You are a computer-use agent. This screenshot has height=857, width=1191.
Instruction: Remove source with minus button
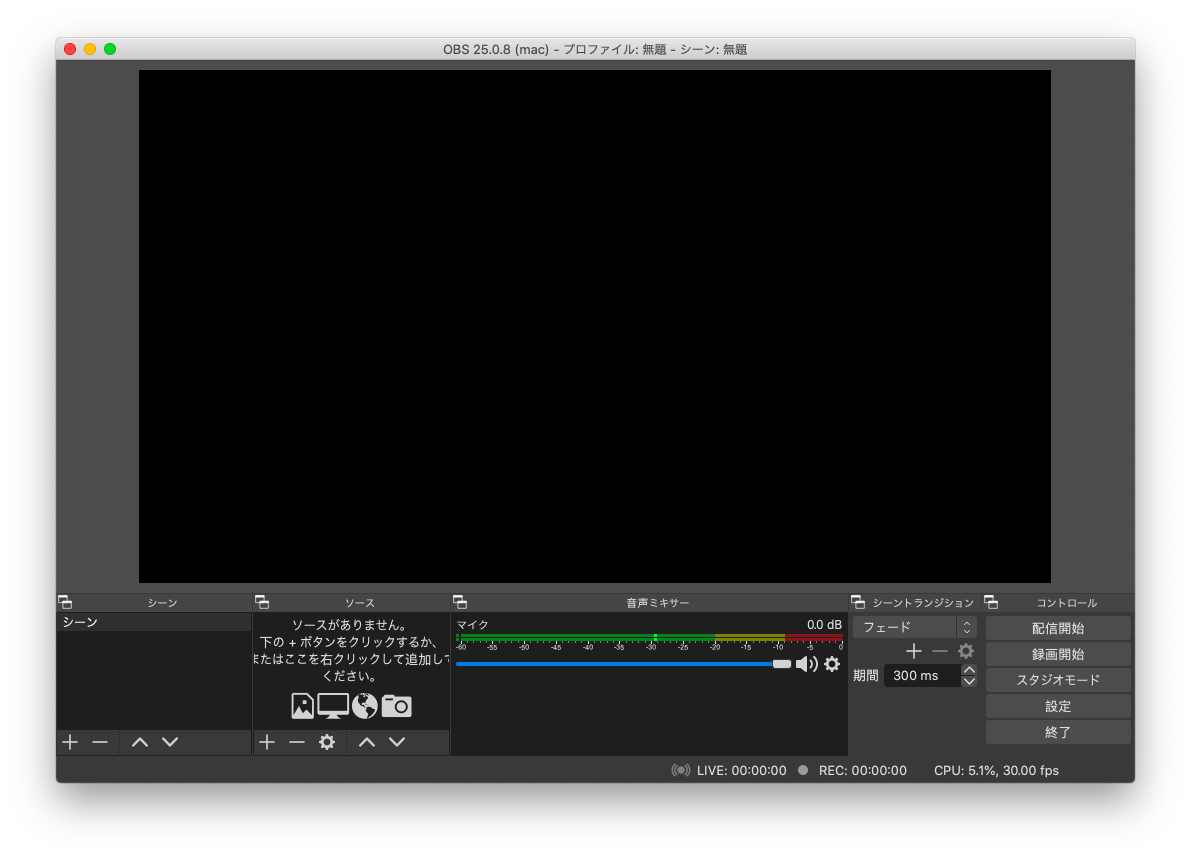tap(297, 742)
